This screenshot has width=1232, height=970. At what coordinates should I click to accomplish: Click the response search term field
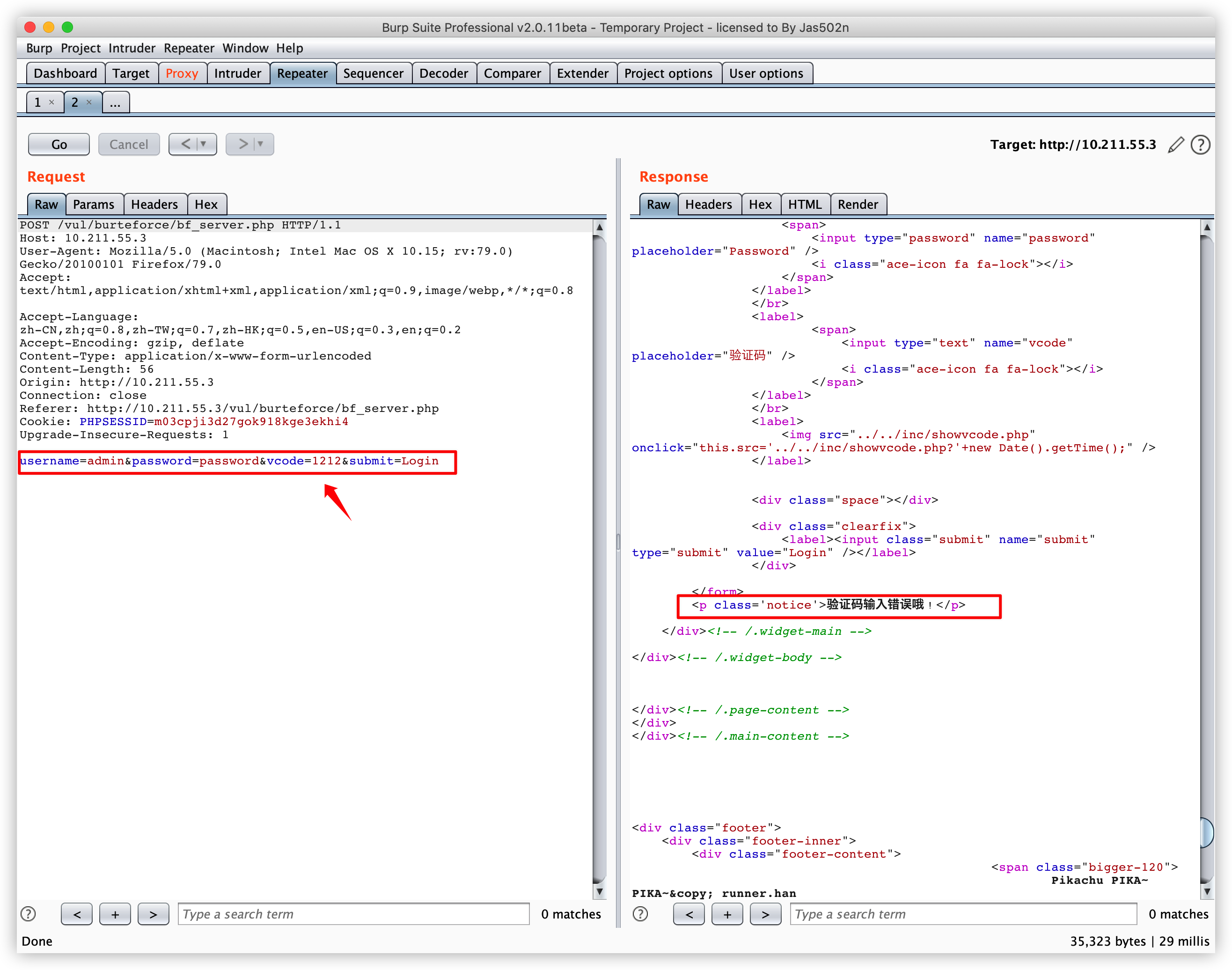pyautogui.click(x=963, y=914)
